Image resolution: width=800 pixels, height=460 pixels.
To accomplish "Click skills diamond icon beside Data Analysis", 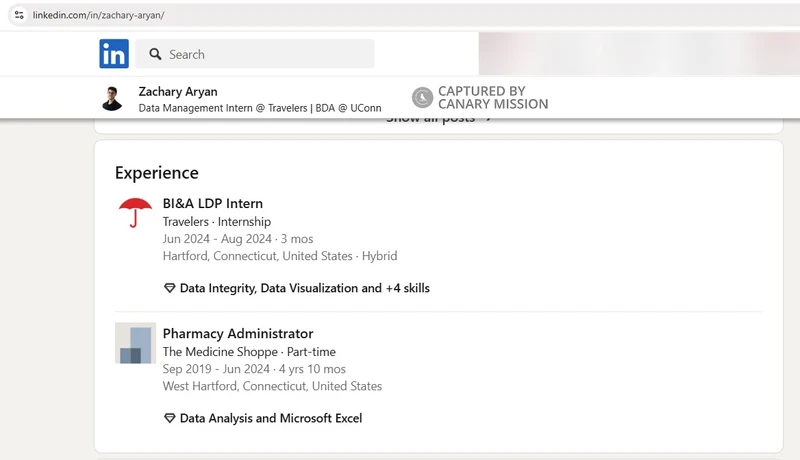I will click(x=169, y=418).
